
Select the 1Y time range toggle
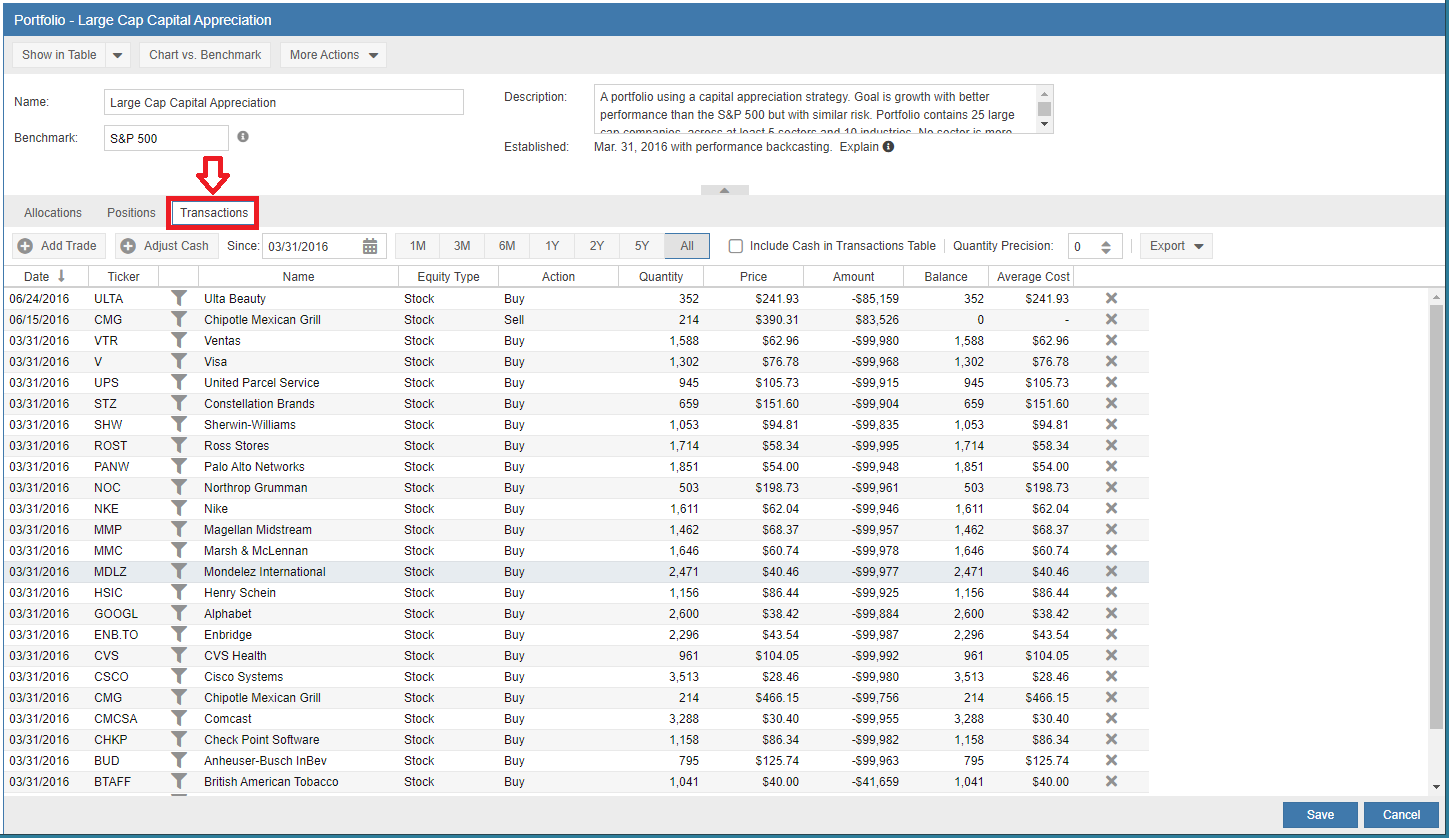pyautogui.click(x=552, y=246)
